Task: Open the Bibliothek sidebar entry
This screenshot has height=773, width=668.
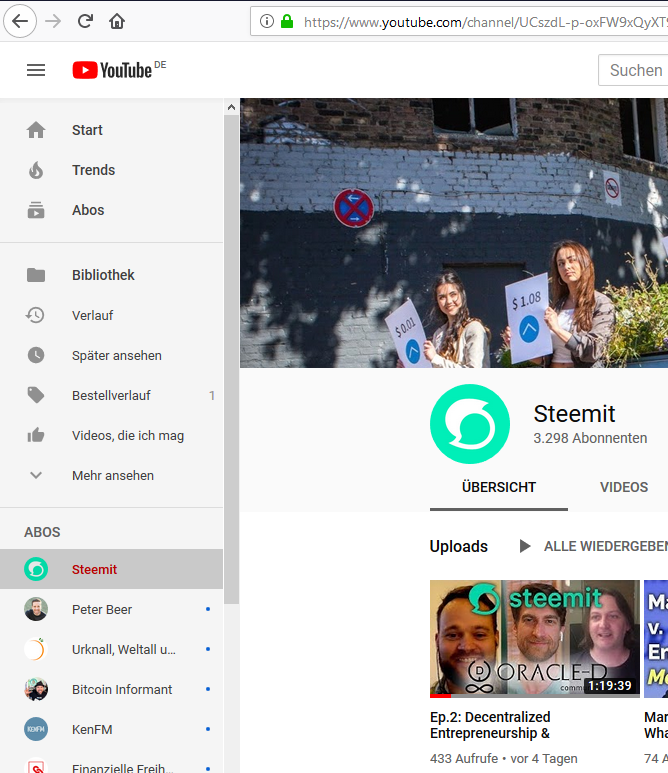Action: 111,275
